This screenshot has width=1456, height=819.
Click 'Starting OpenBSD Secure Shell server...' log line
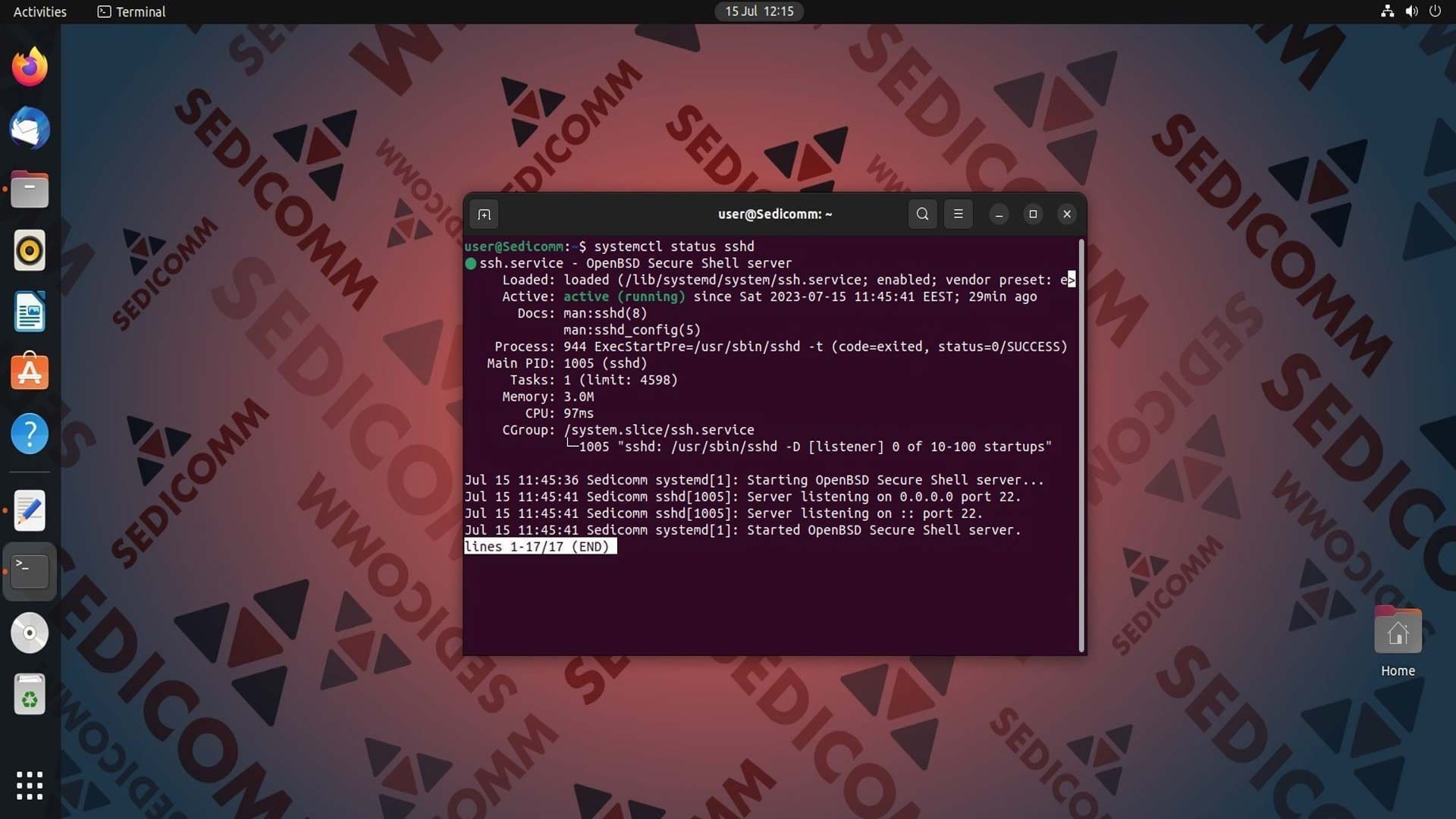click(x=754, y=480)
